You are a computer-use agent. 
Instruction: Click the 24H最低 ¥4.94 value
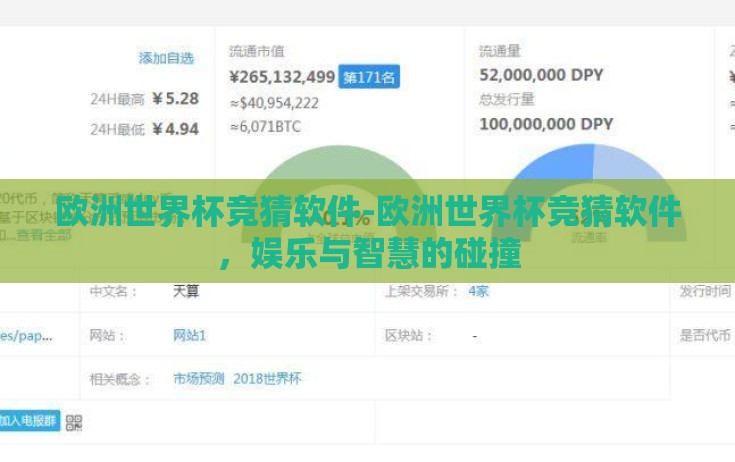[175, 129]
